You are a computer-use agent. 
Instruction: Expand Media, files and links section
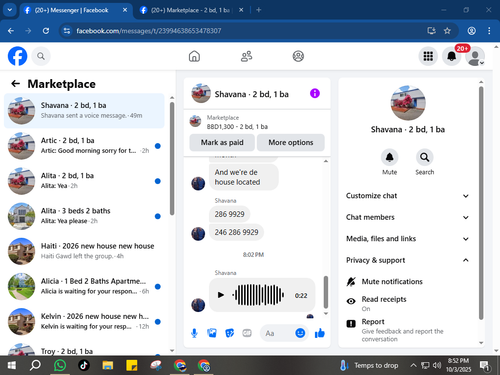(407, 239)
